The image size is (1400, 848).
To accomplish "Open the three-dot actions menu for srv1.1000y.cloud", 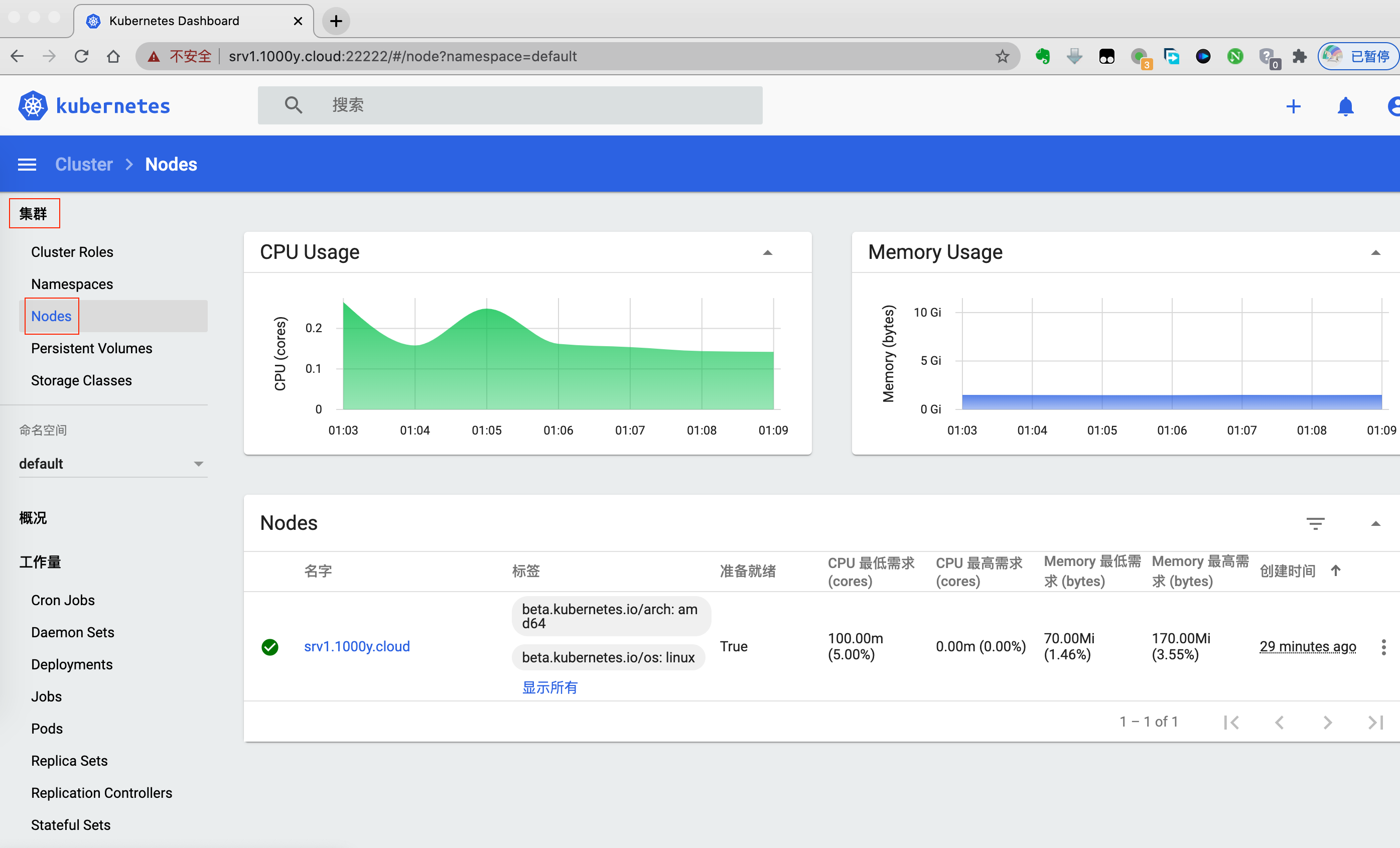I will (x=1383, y=647).
